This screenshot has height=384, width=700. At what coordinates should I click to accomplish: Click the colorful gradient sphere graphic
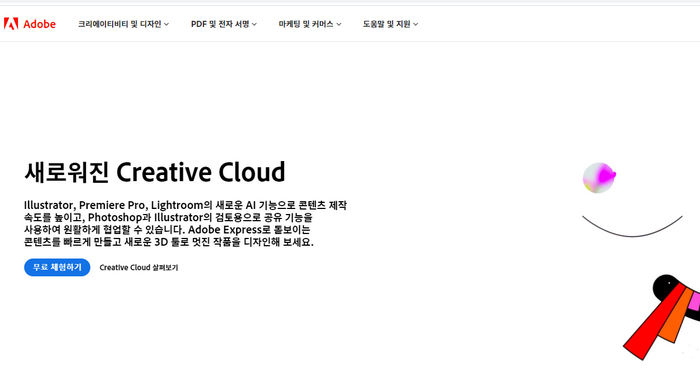pyautogui.click(x=599, y=178)
